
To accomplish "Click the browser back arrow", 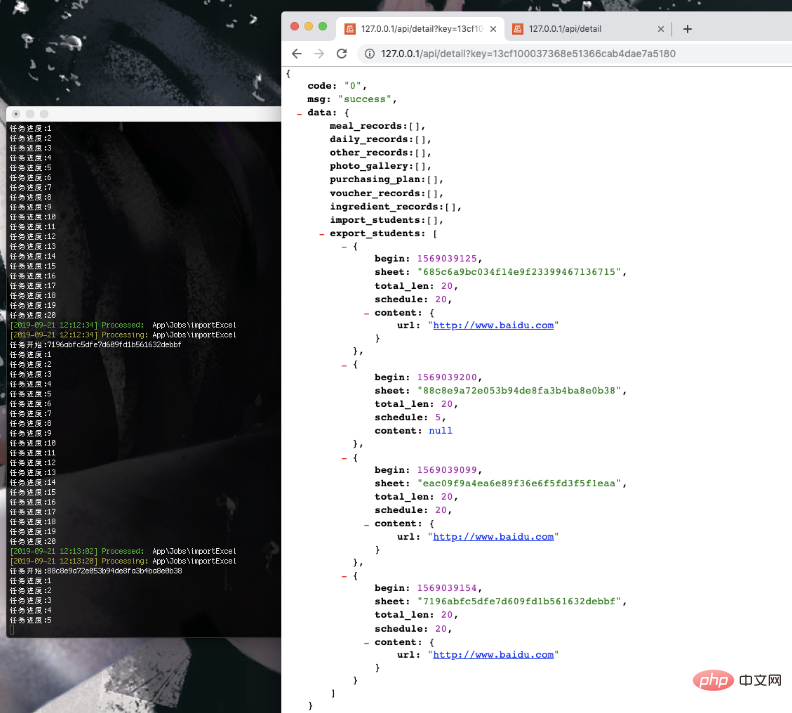I will click(297, 53).
